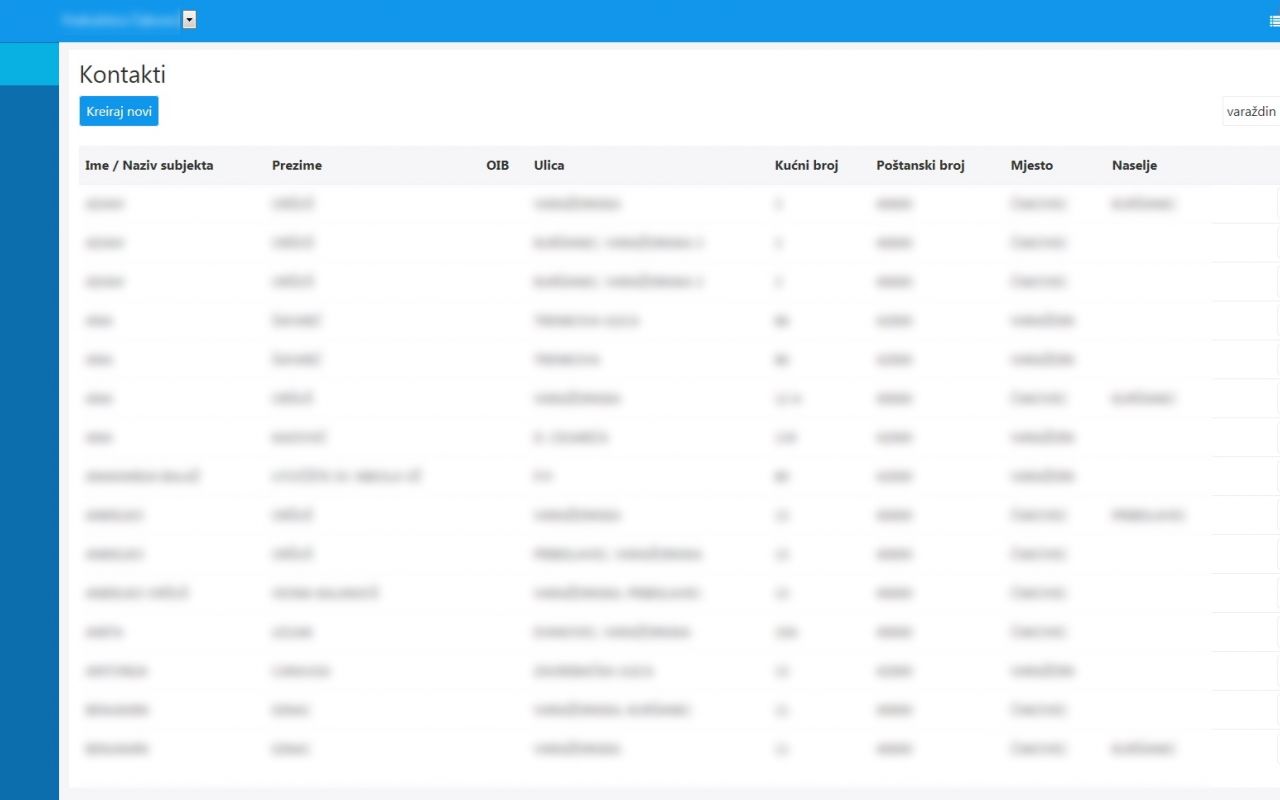
Task: Sort by the Kućni broj column
Action: click(x=806, y=165)
